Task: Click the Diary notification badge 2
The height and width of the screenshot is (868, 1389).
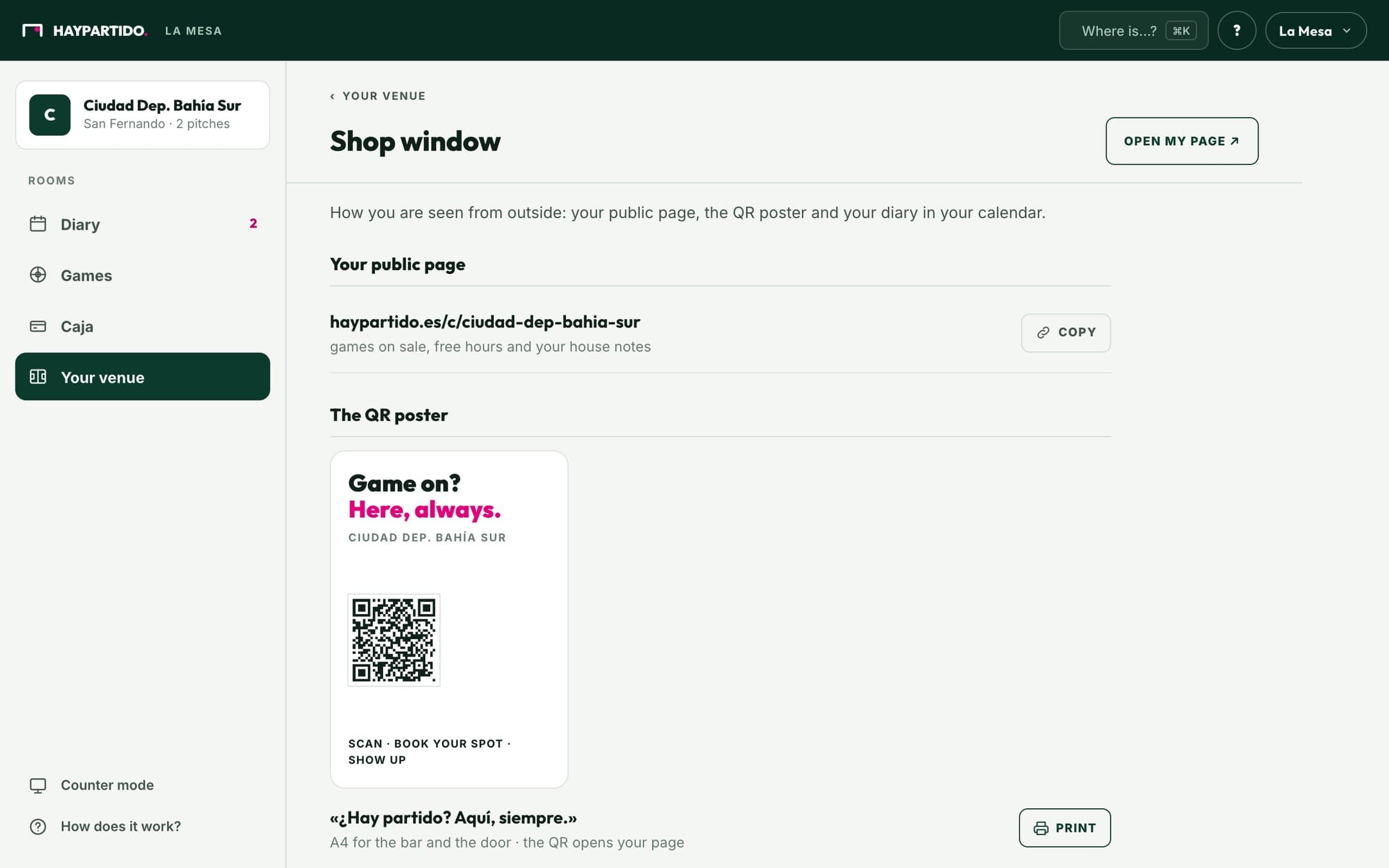Action: (x=253, y=224)
